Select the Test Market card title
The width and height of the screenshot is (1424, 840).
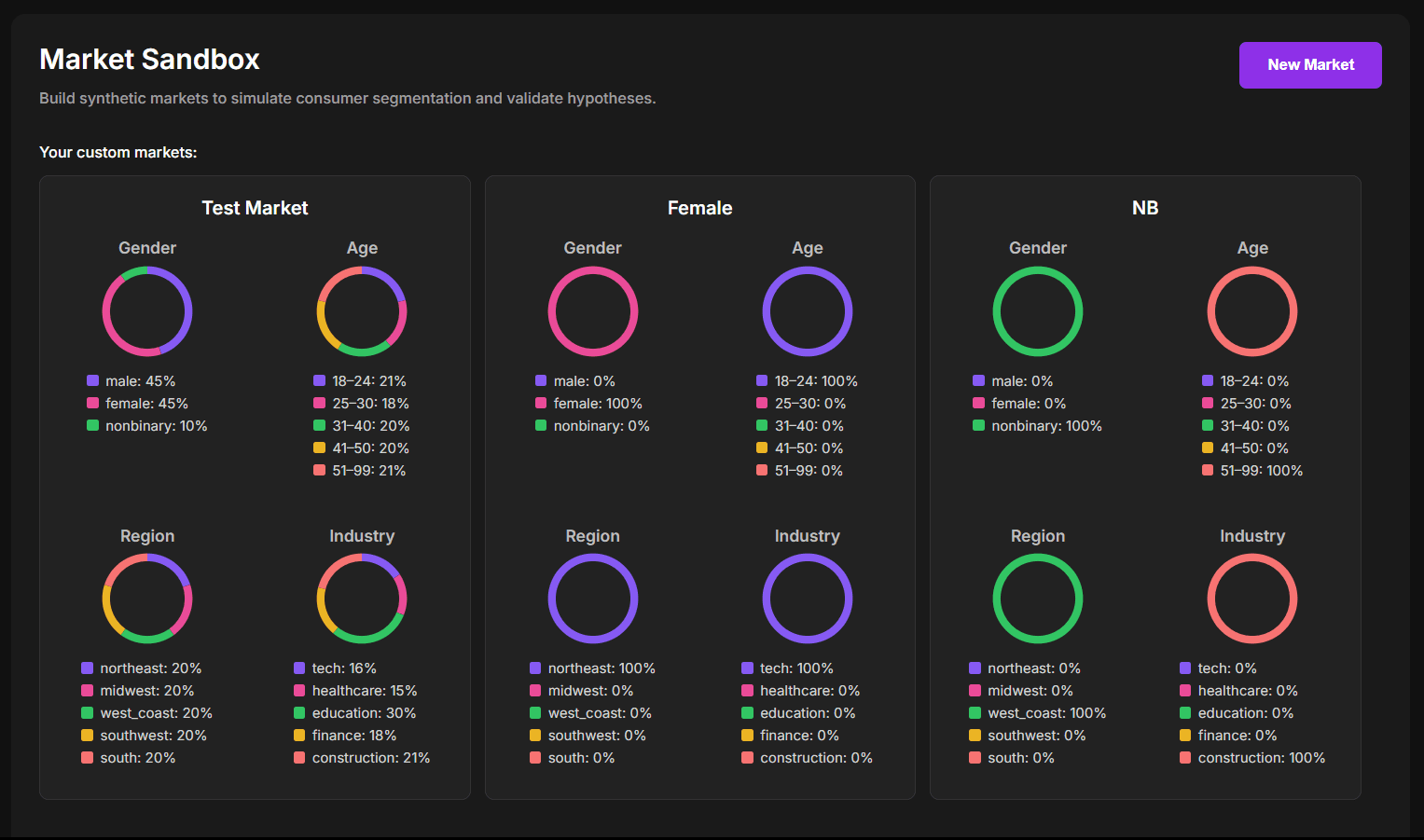point(255,208)
